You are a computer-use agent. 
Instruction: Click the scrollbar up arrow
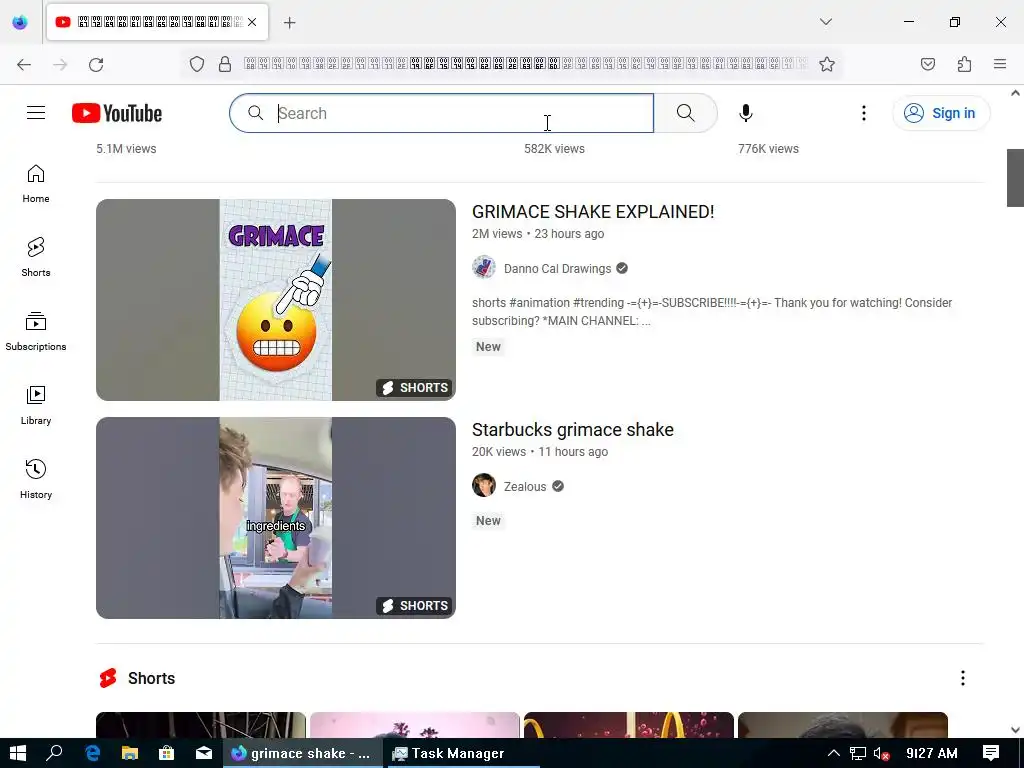pos(1015,93)
